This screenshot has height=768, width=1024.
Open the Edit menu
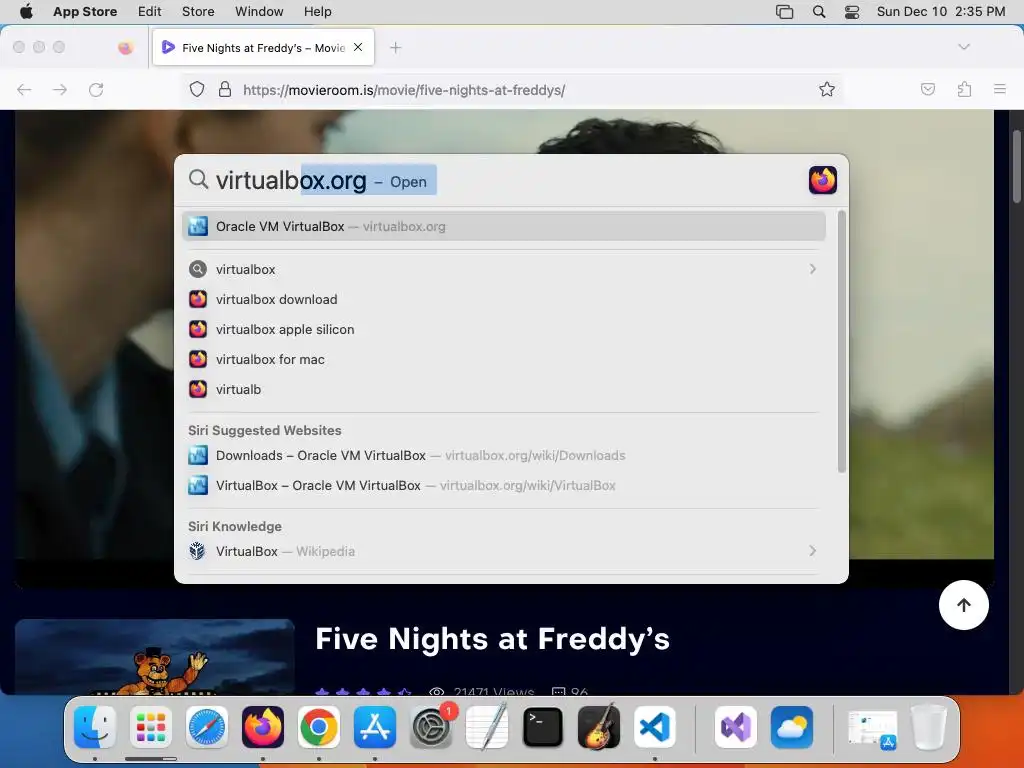click(x=150, y=11)
